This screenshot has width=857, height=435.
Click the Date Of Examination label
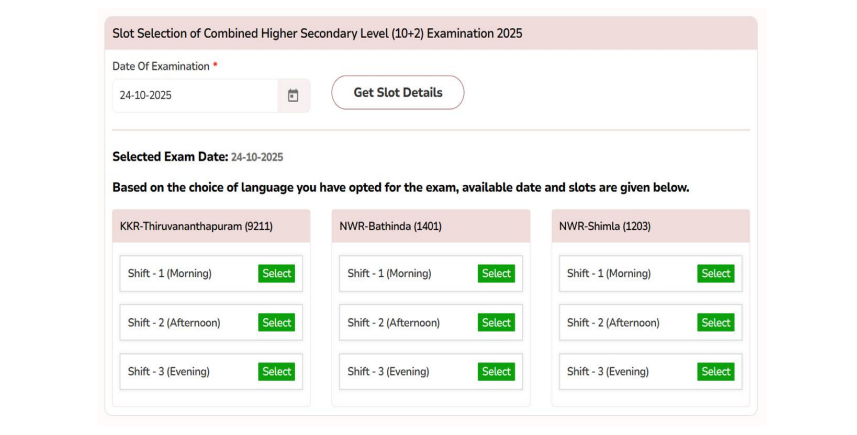click(161, 66)
